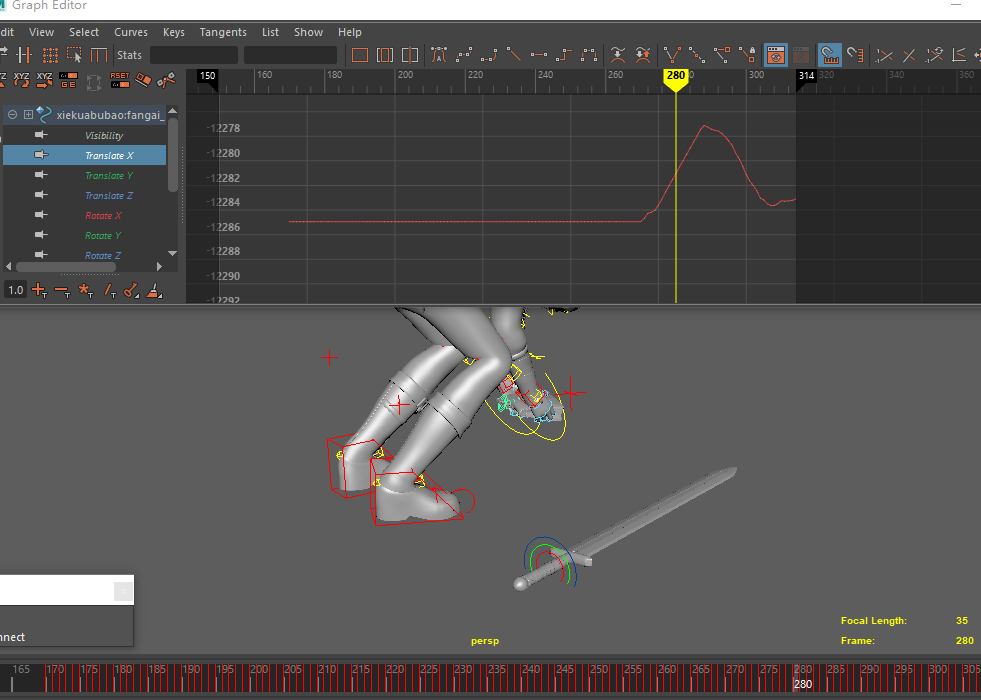Select the Translate Y channel

109,176
